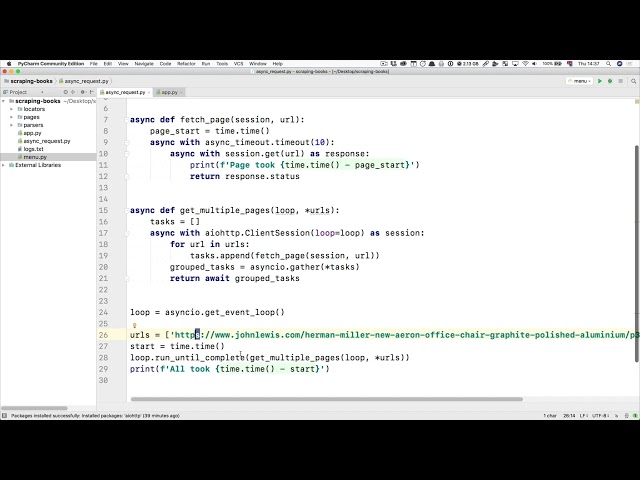Open the View menu
Viewport: 640px width, 480px height.
pyautogui.click(x=123, y=64)
